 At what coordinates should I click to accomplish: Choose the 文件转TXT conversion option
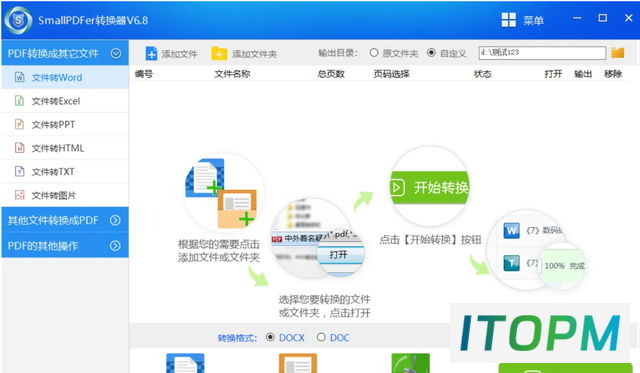(65, 171)
